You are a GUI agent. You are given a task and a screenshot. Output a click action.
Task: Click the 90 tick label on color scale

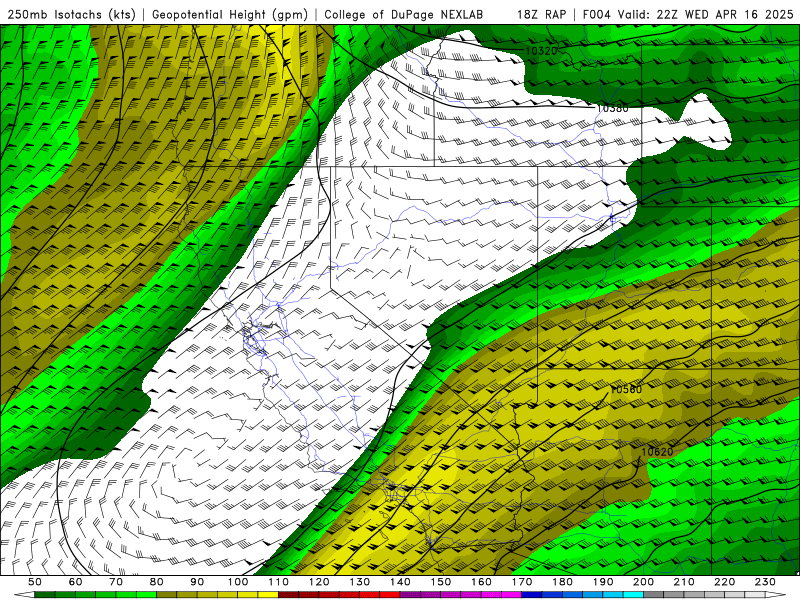pyautogui.click(x=197, y=582)
